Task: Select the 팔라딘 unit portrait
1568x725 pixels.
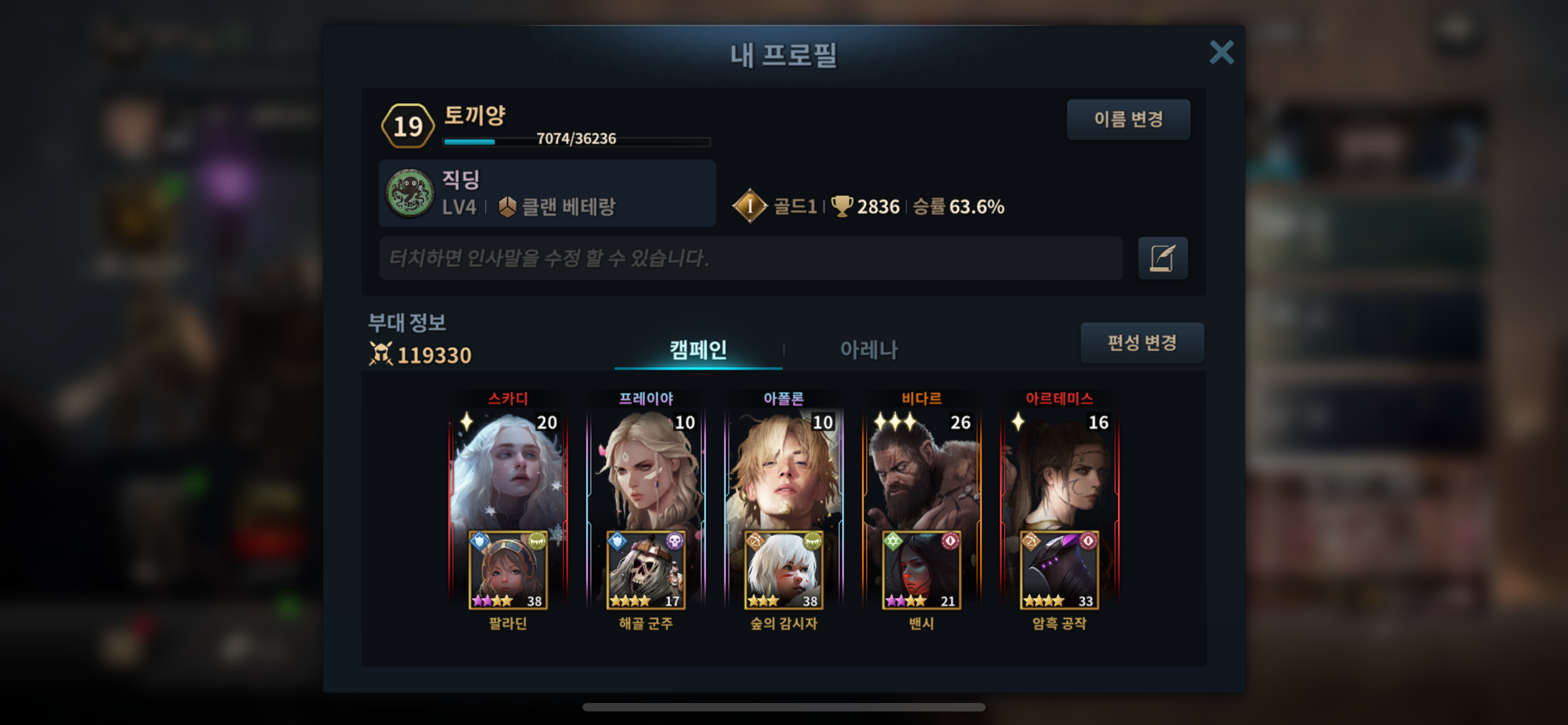Action: click(507, 570)
